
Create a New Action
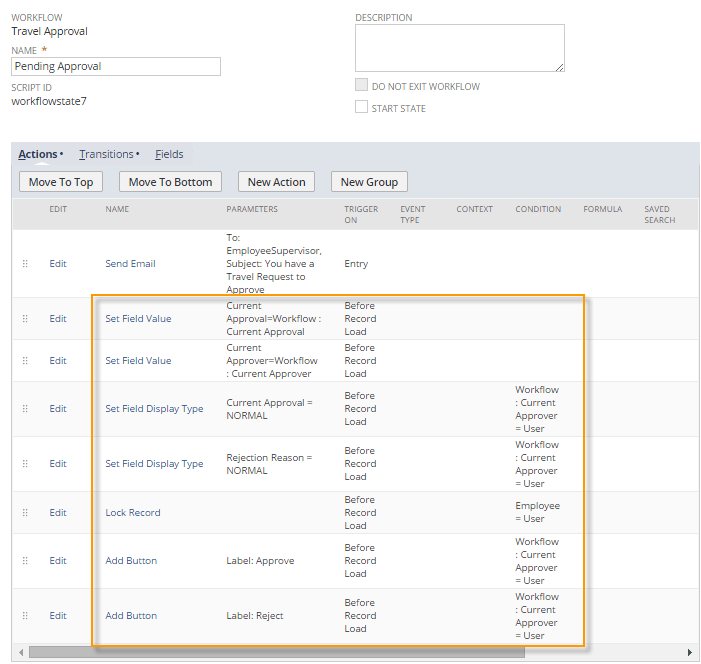[x=276, y=182]
